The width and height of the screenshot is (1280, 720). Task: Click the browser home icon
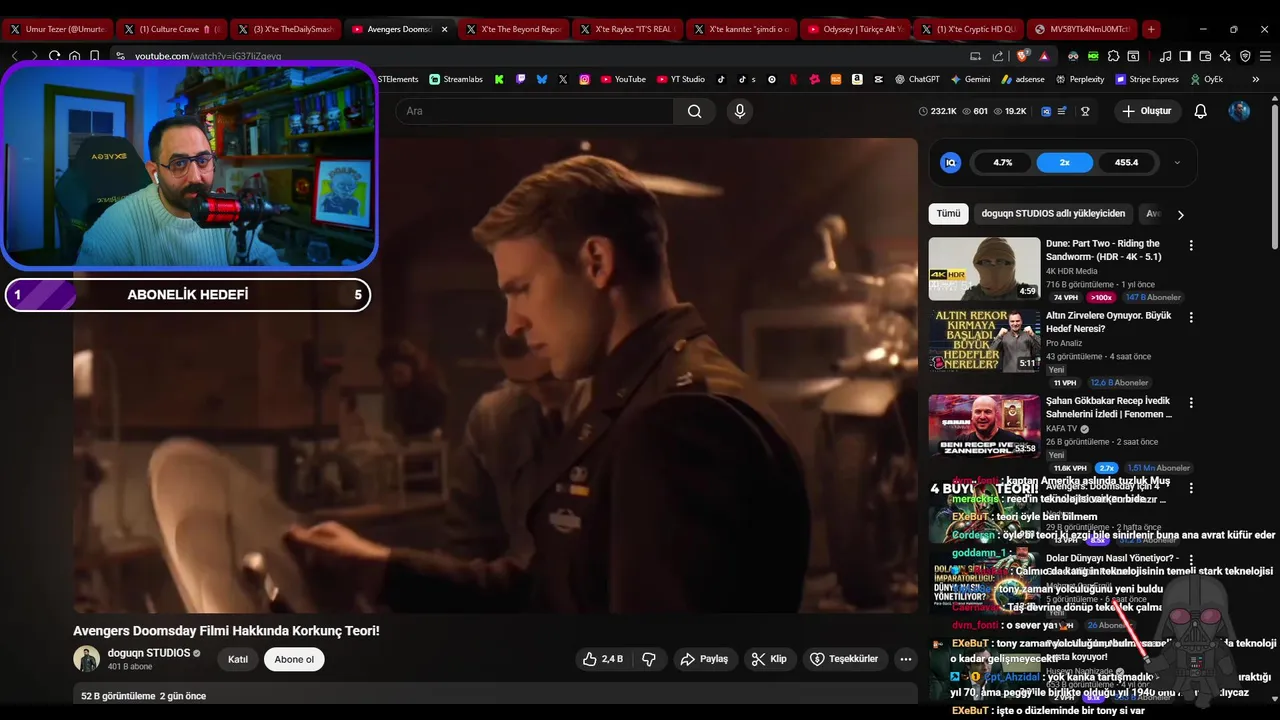pyautogui.click(x=74, y=56)
